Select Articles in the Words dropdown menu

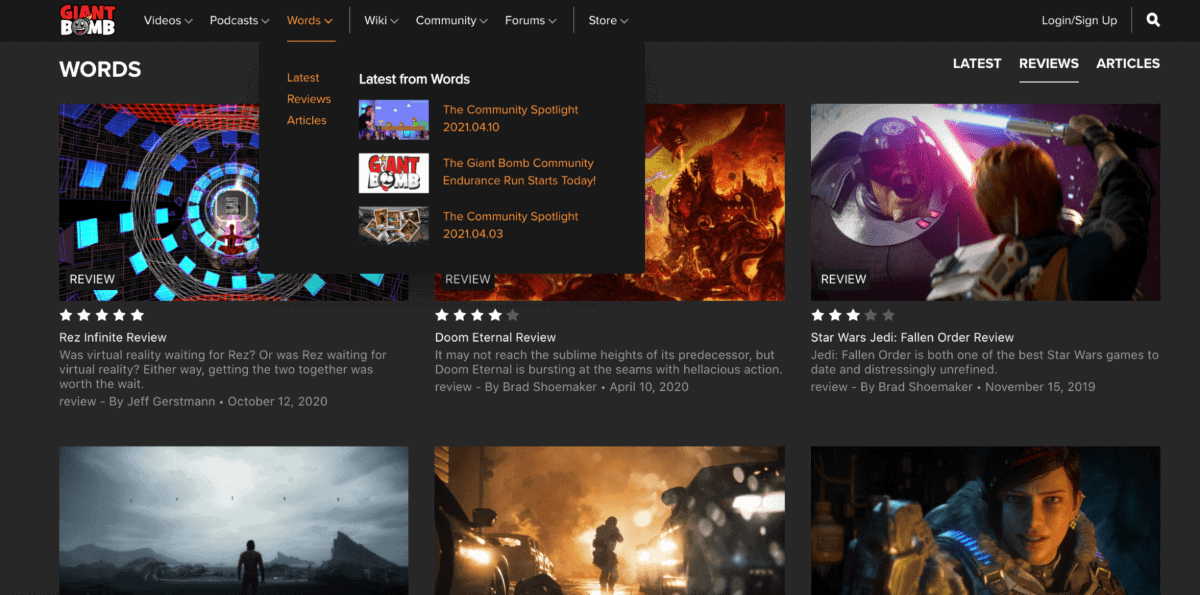click(x=307, y=119)
